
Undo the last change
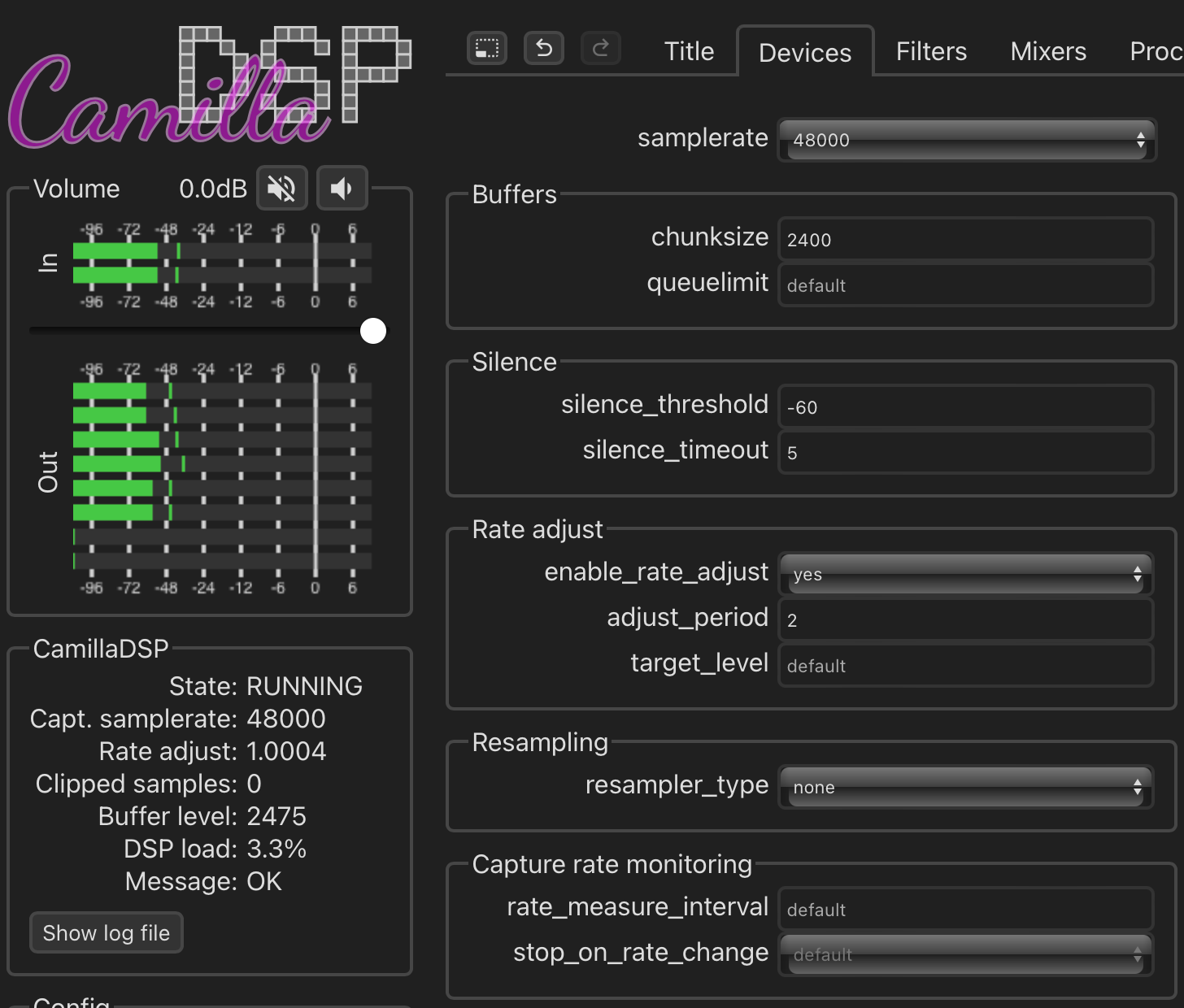(544, 49)
